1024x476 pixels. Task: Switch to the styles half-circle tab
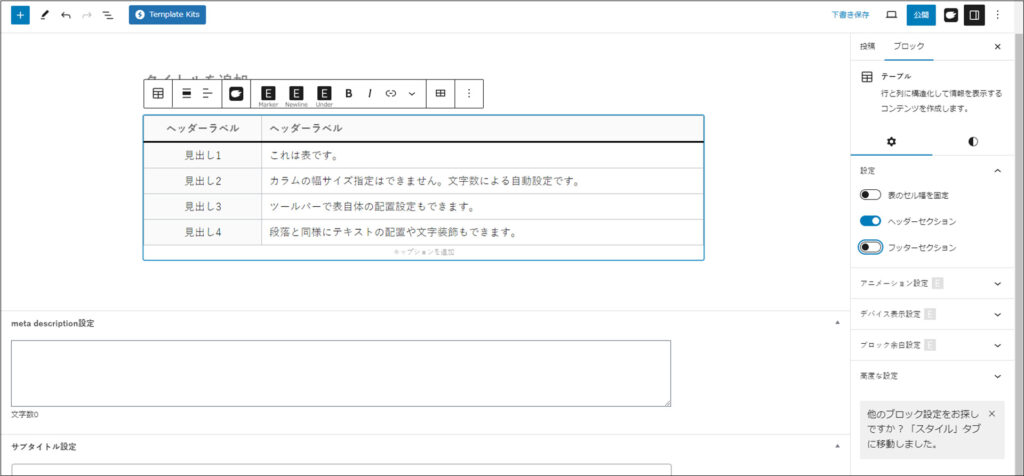point(973,142)
